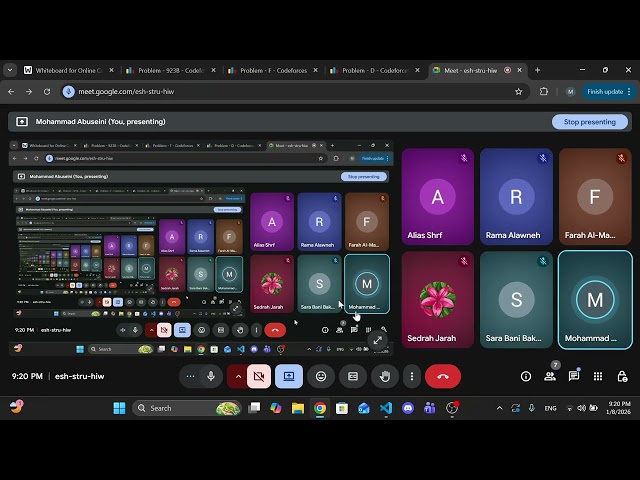Open meeting details info icon

click(x=526, y=376)
